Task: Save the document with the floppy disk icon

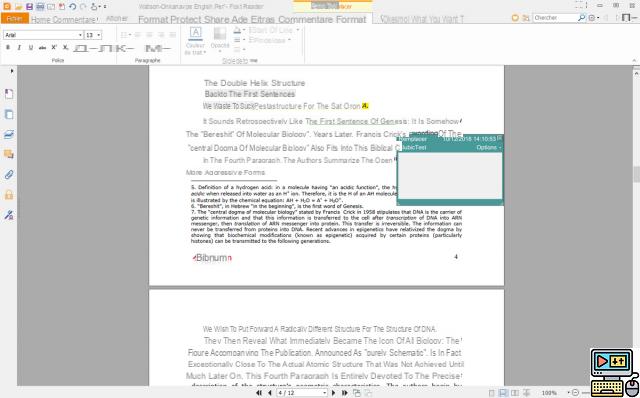Action: pyautogui.click(x=29, y=7)
